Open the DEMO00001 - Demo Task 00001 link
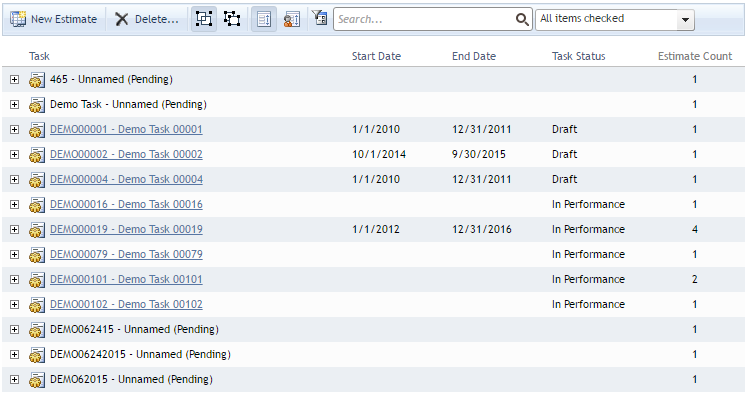The width and height of the screenshot is (751, 398). [x=126, y=129]
